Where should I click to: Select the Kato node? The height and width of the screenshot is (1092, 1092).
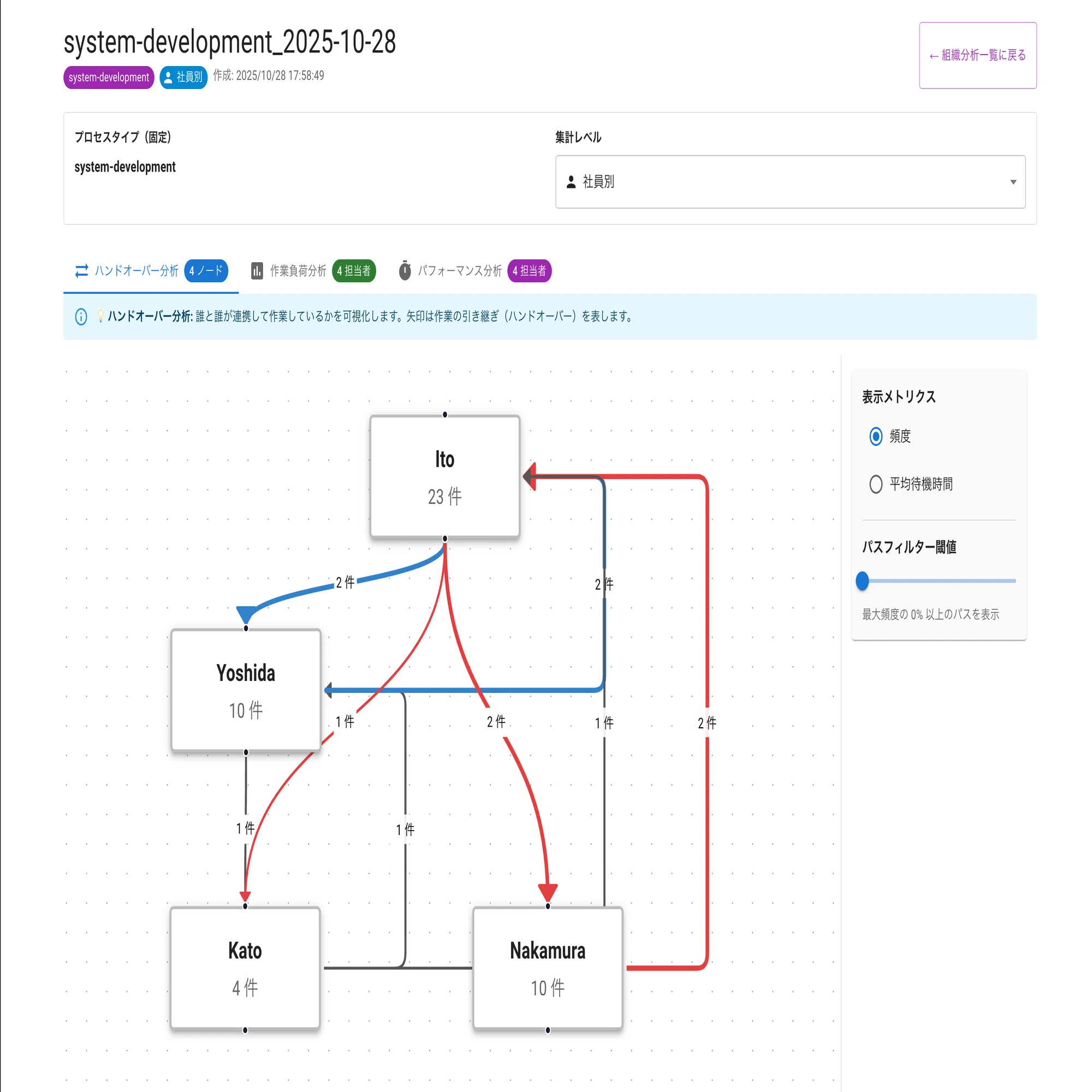pyautogui.click(x=245, y=968)
